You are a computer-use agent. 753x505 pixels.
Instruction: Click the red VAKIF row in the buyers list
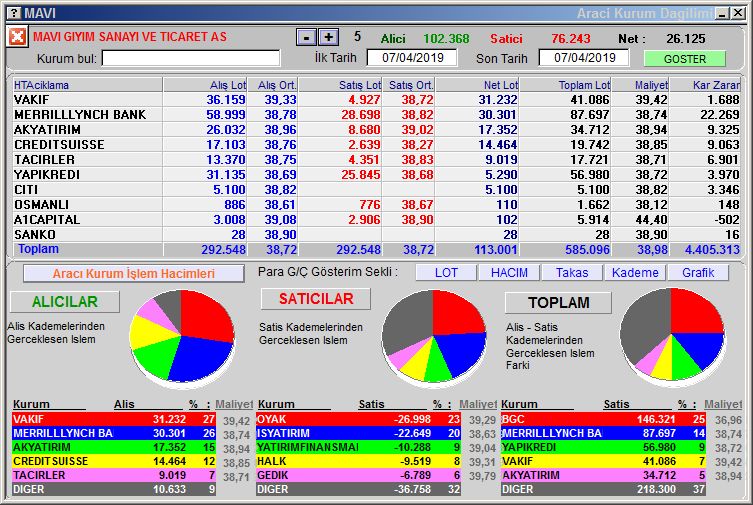coord(114,419)
